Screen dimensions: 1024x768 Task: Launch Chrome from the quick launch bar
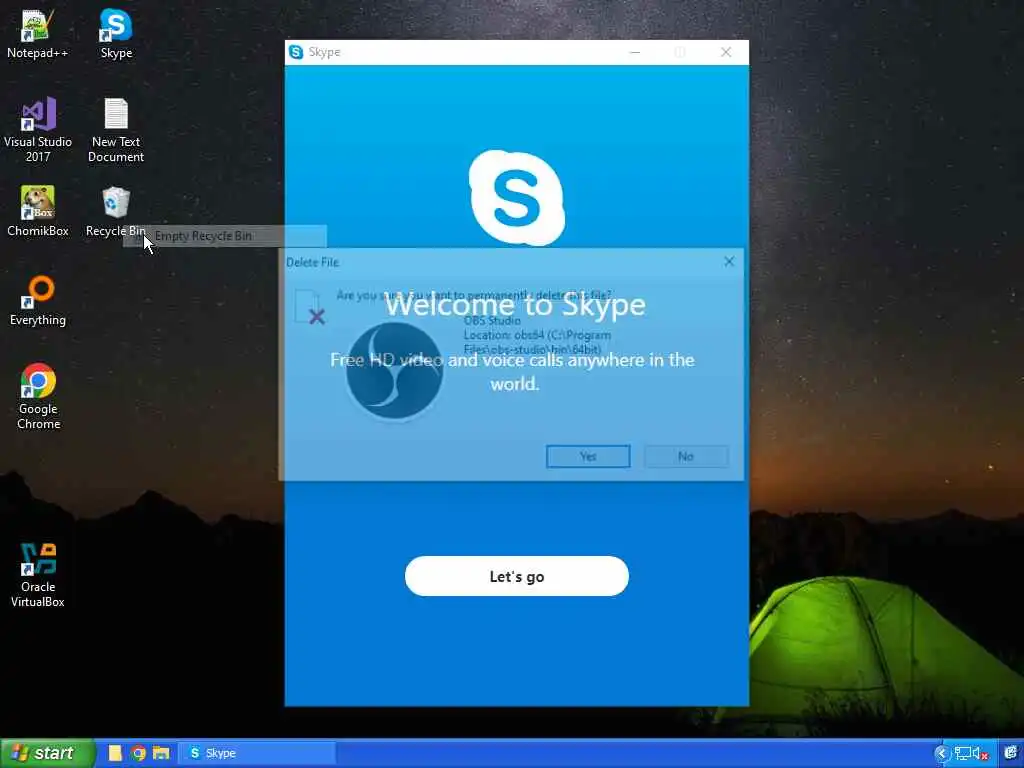[138, 753]
